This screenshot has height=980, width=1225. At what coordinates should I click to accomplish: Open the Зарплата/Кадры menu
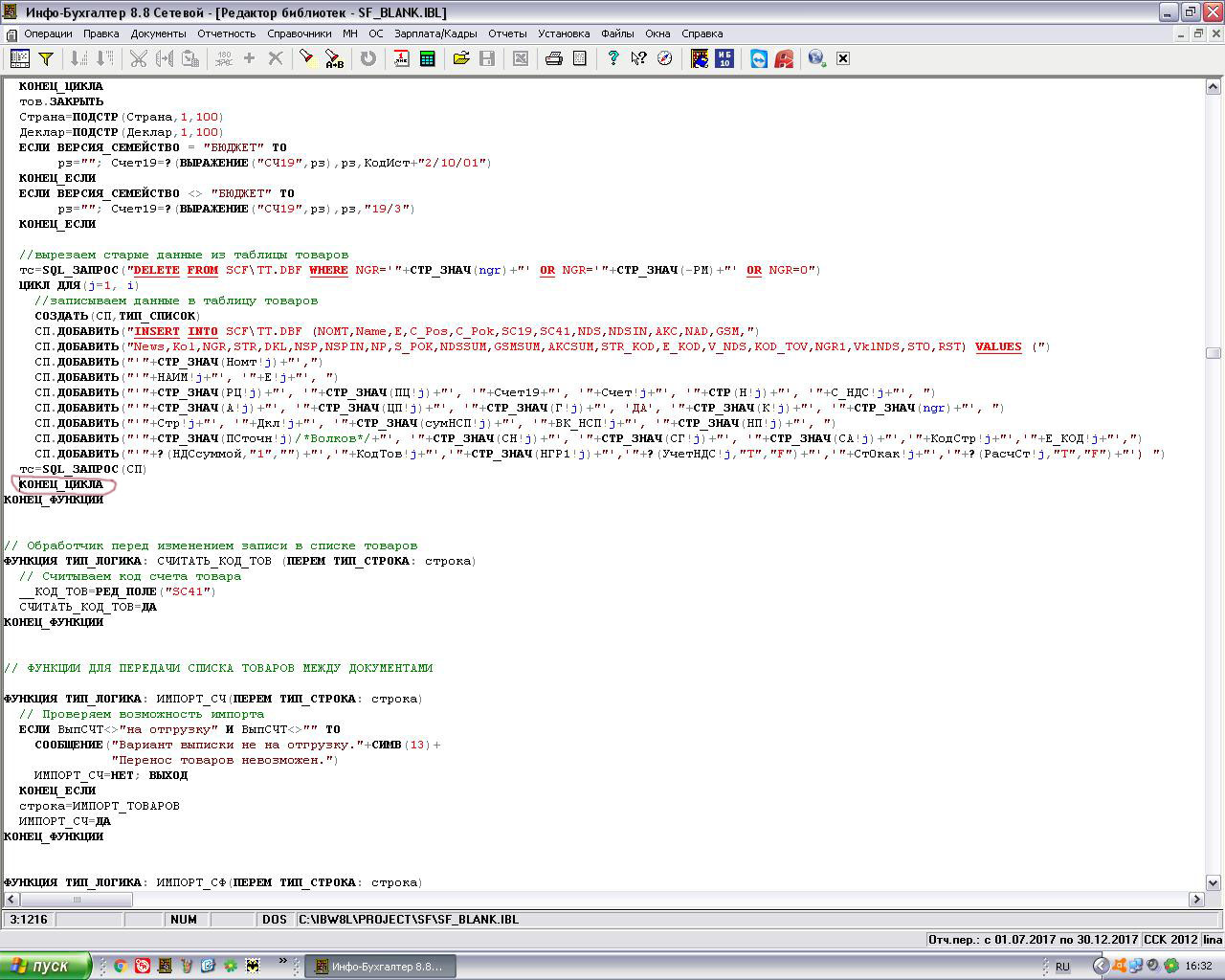(435, 33)
